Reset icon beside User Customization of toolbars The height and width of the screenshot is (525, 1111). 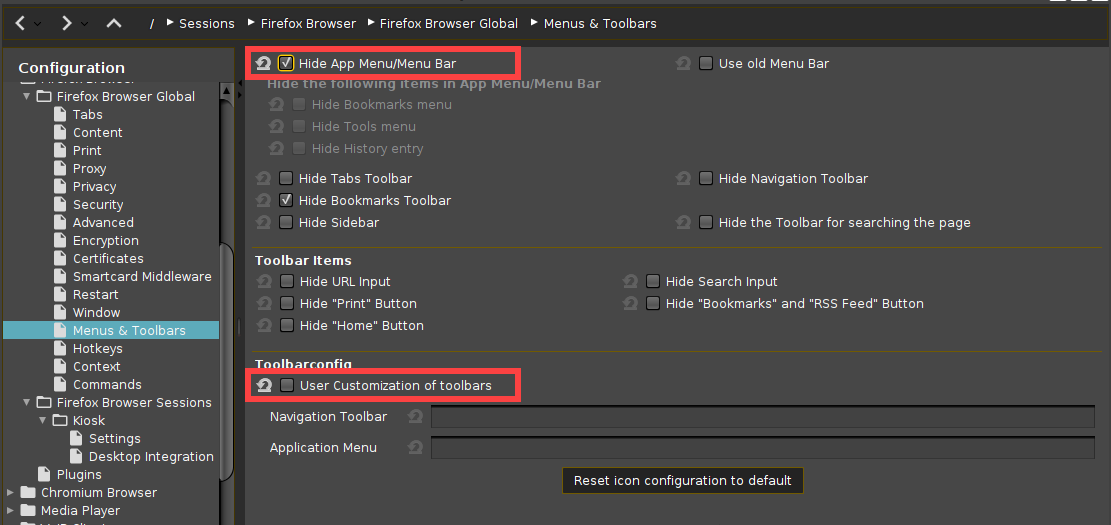(x=264, y=386)
